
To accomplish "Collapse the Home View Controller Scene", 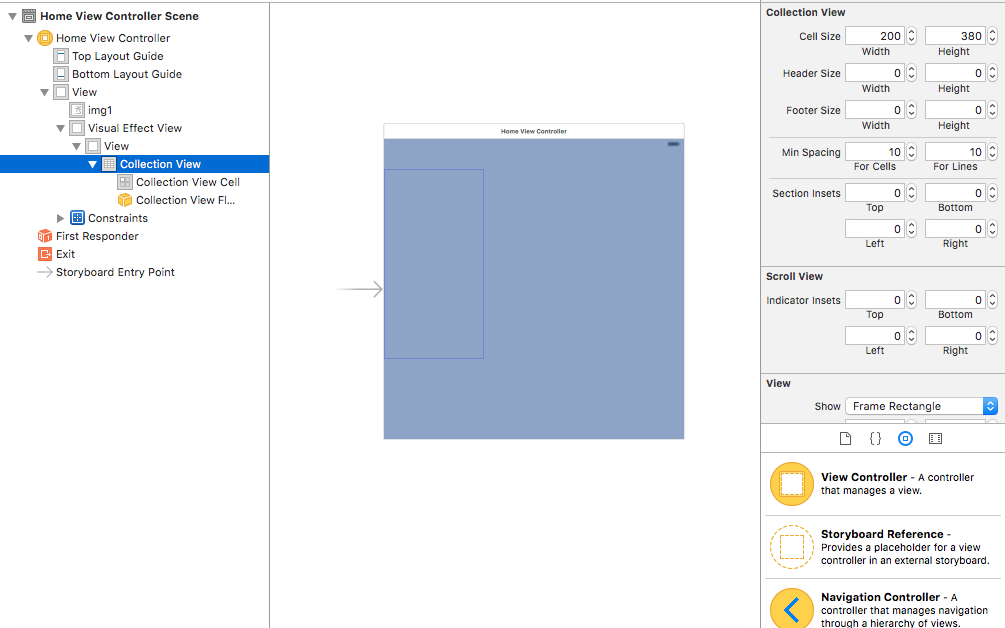I will pos(13,16).
